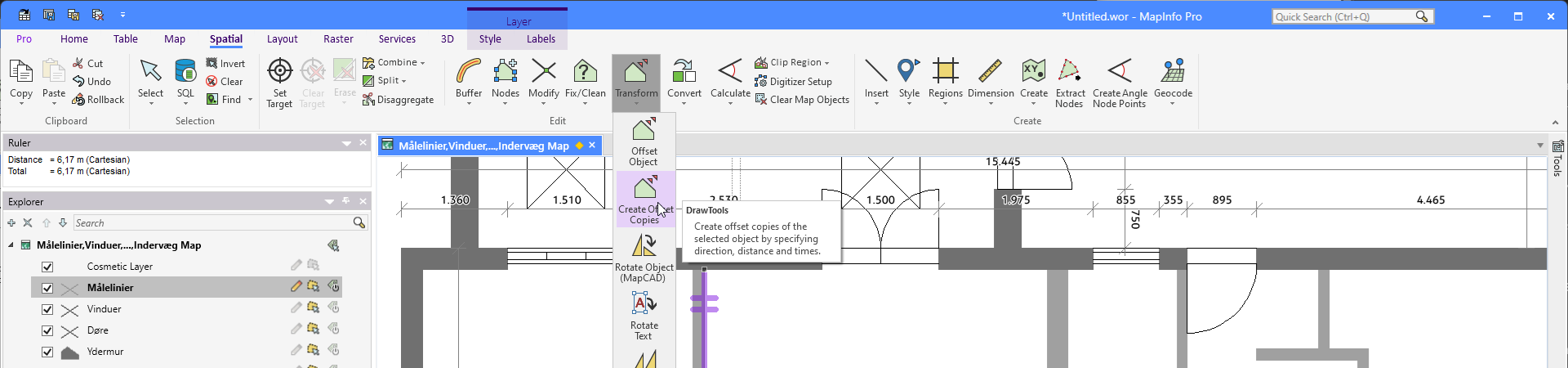Viewport: 1568px width, 368px height.
Task: Open the Layout ribbon tab
Action: click(282, 38)
